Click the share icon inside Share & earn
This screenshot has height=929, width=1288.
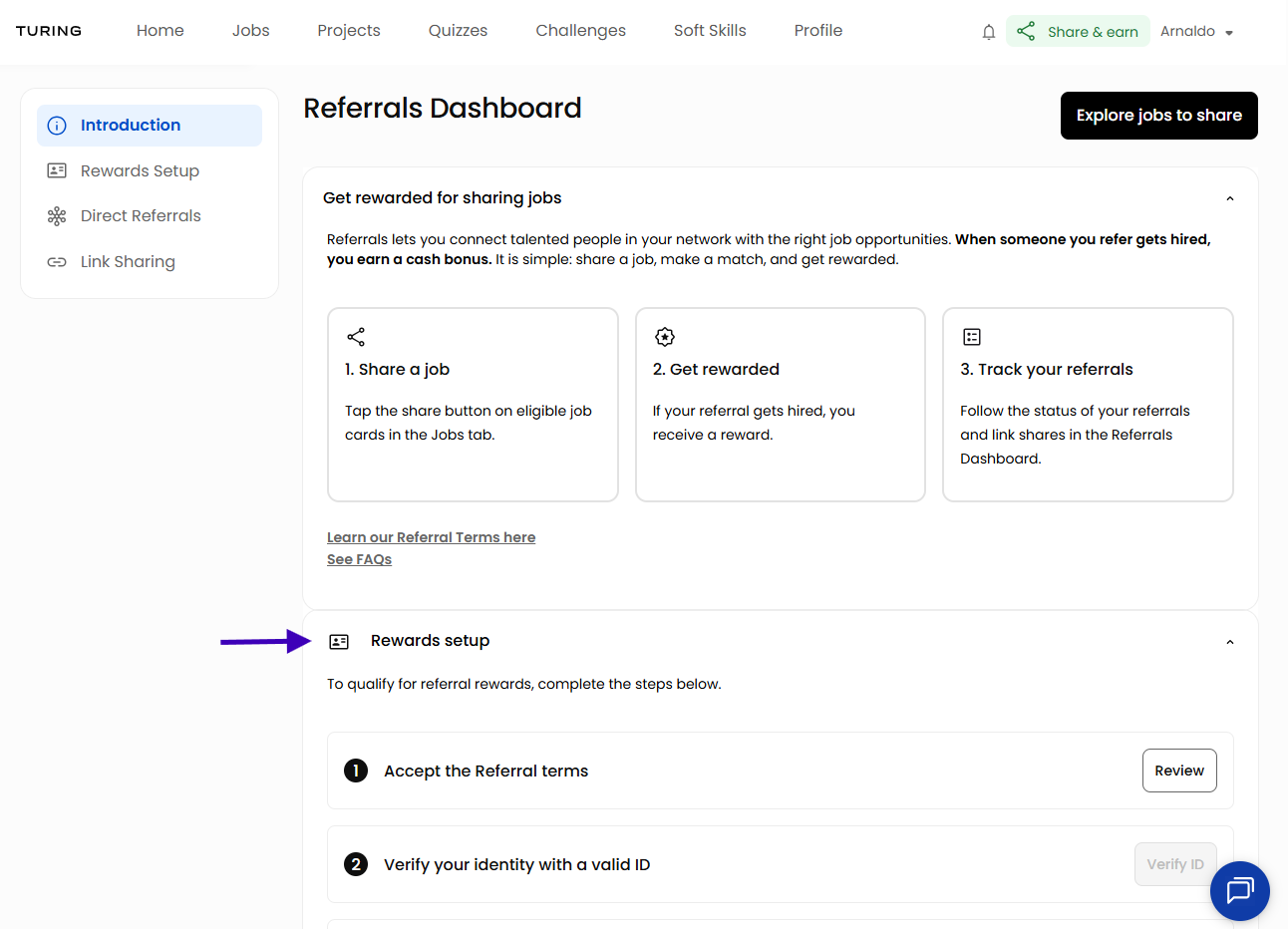[x=1025, y=31]
